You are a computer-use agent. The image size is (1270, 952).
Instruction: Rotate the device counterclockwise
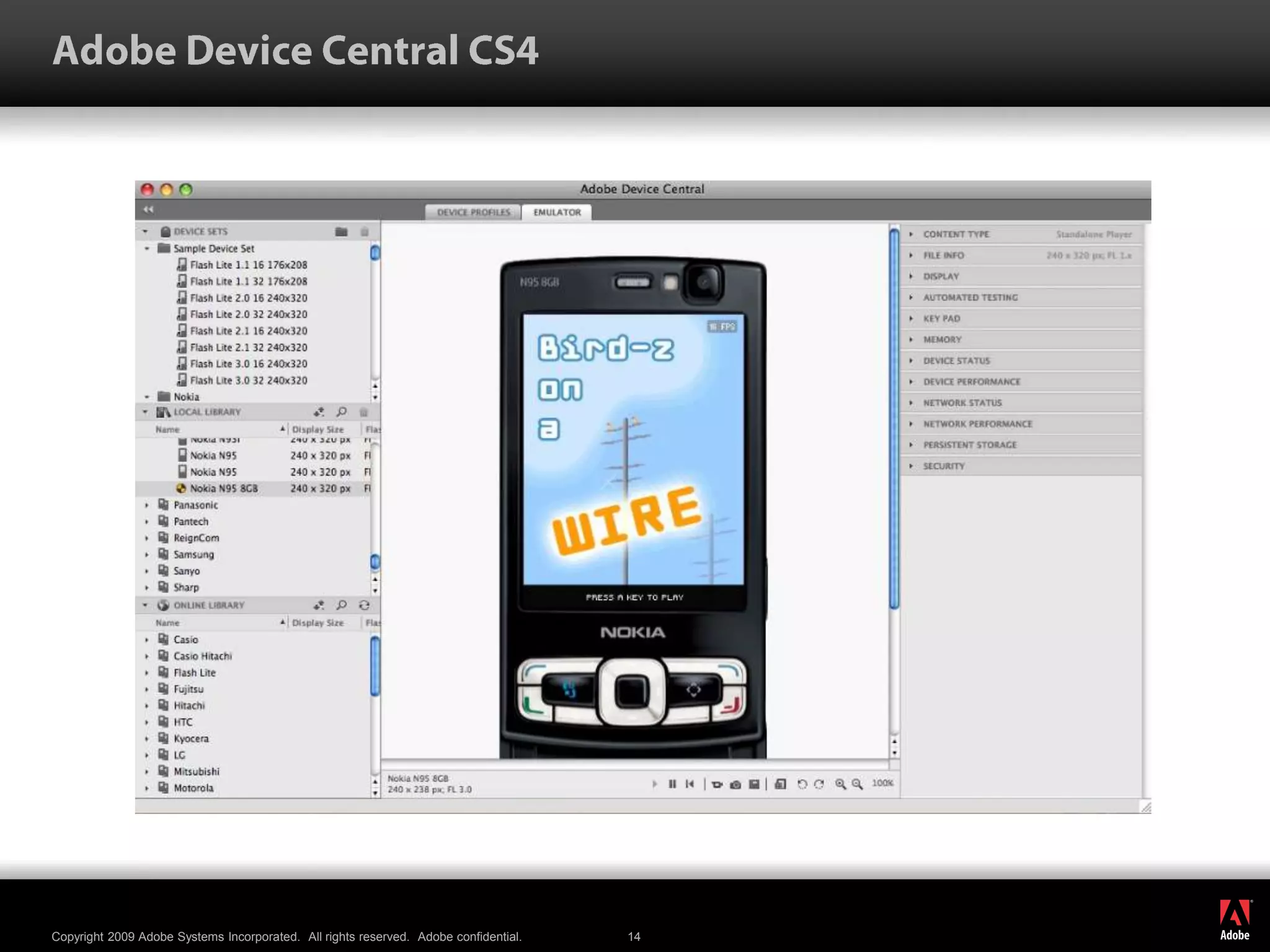click(x=802, y=784)
